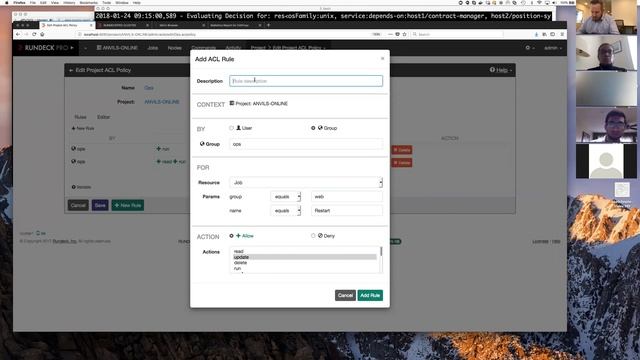Image resolution: width=640 pixels, height=360 pixels.
Task: Switch to the third browser tab
Action: point(180,25)
